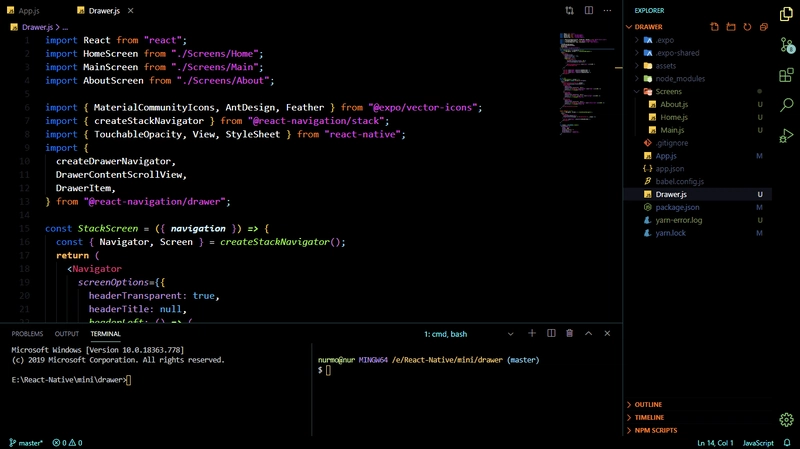The image size is (800, 449).
Task: Open babel.config.js file
Action: [x=679, y=181]
